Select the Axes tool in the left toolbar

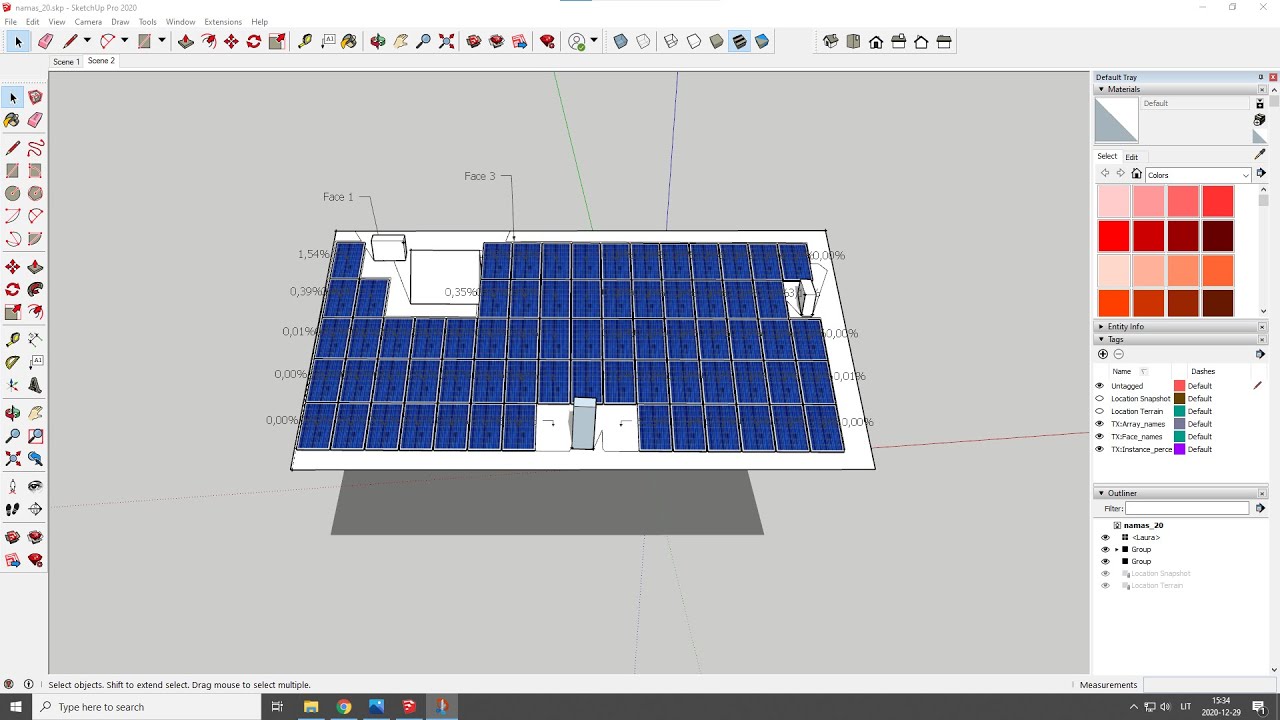tap(13, 385)
